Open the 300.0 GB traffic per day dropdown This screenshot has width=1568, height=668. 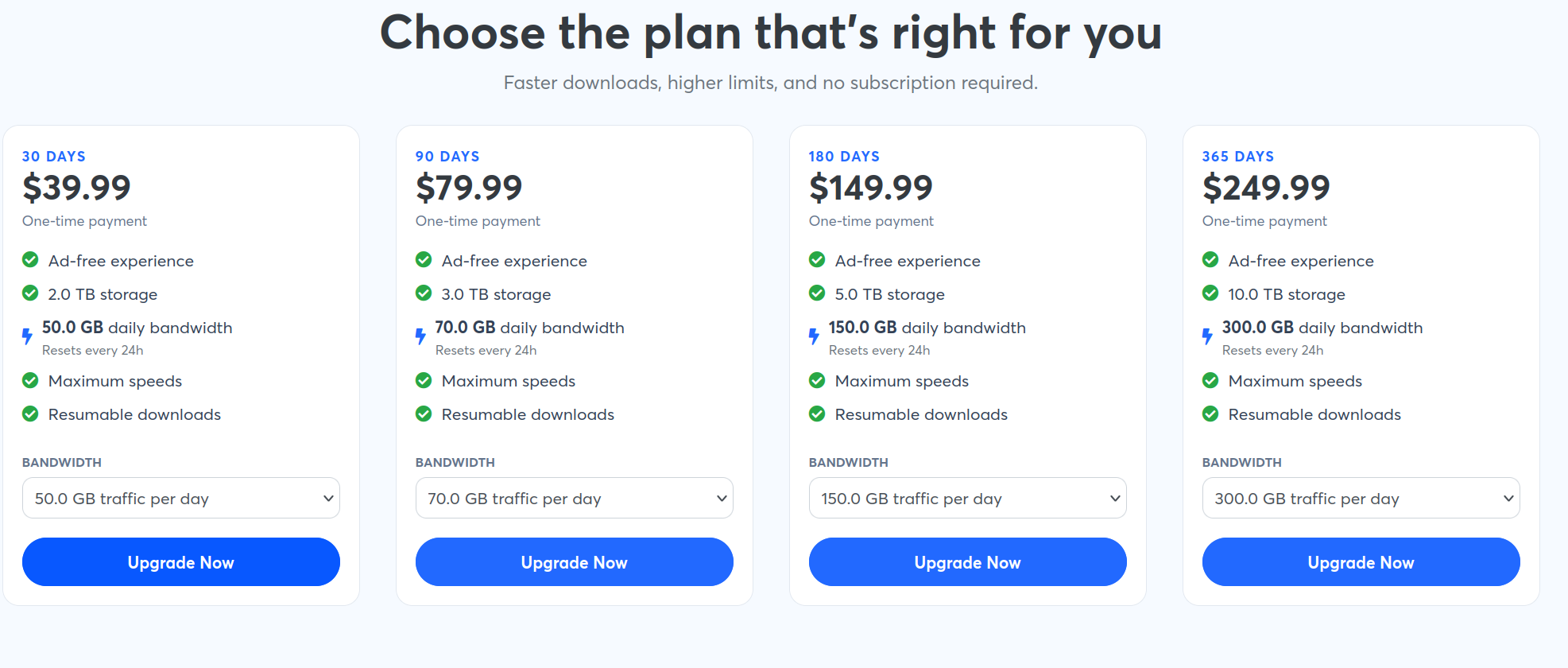click(x=1361, y=498)
